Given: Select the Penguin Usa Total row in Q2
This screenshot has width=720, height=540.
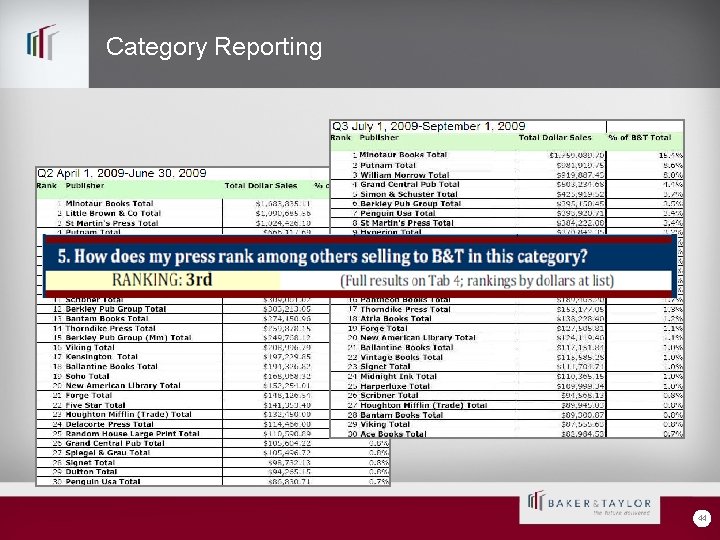Looking at the screenshot, I should (x=213, y=482).
